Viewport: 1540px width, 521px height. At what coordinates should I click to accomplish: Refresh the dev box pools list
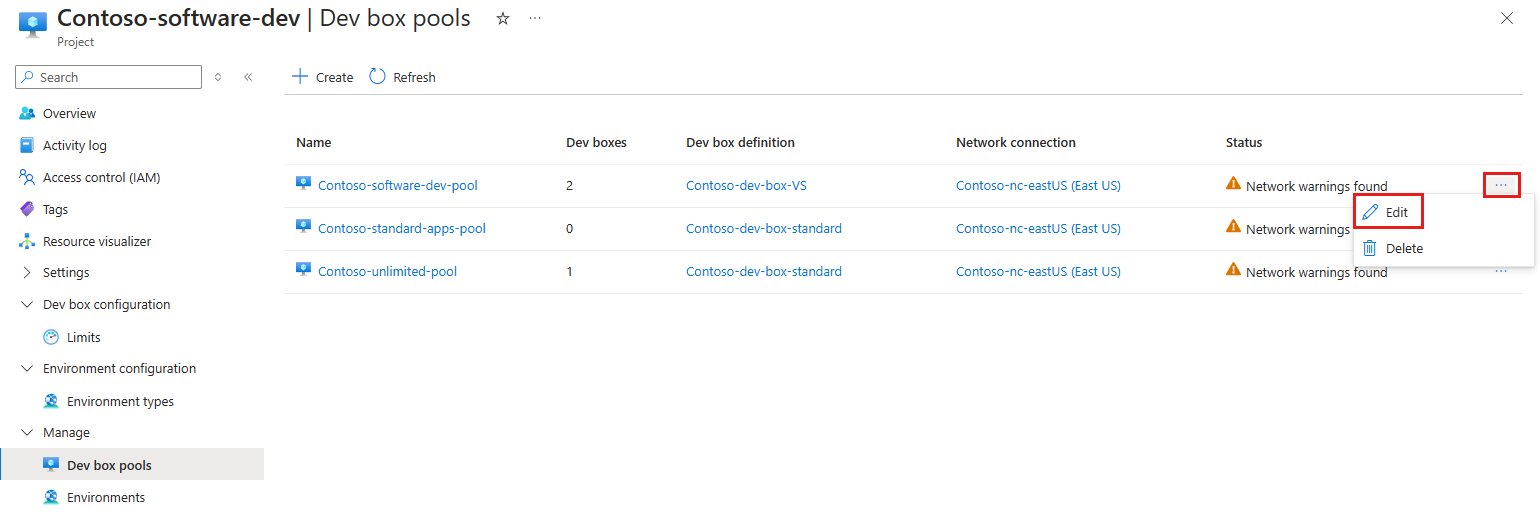(x=402, y=77)
